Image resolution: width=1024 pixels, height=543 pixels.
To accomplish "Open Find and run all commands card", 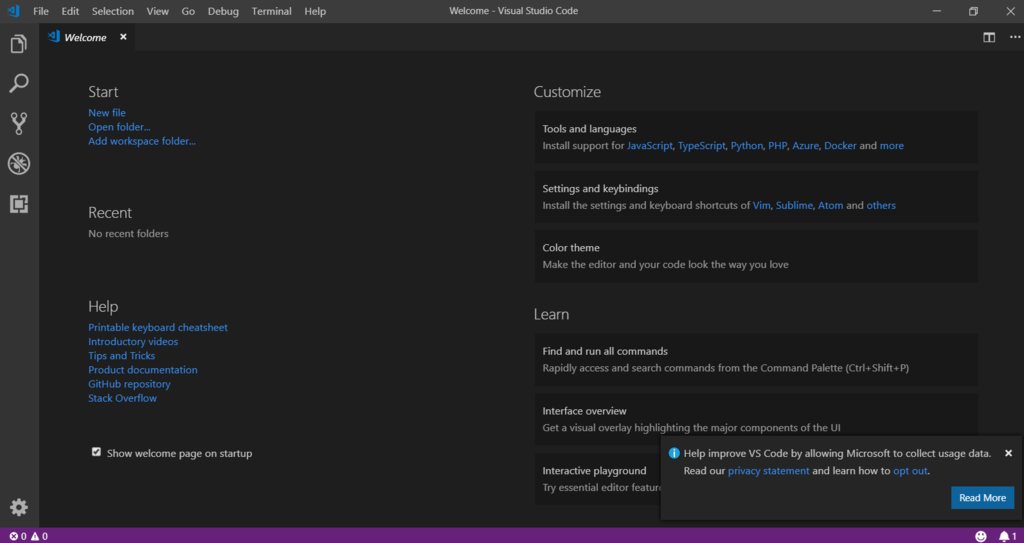I will tap(756, 359).
